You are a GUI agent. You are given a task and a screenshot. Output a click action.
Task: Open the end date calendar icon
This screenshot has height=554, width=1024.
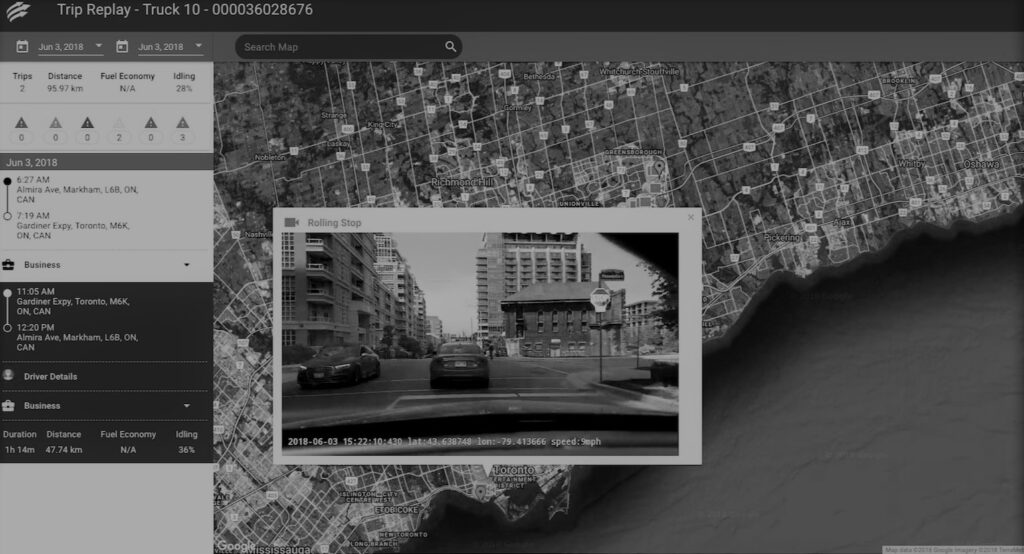pos(122,47)
